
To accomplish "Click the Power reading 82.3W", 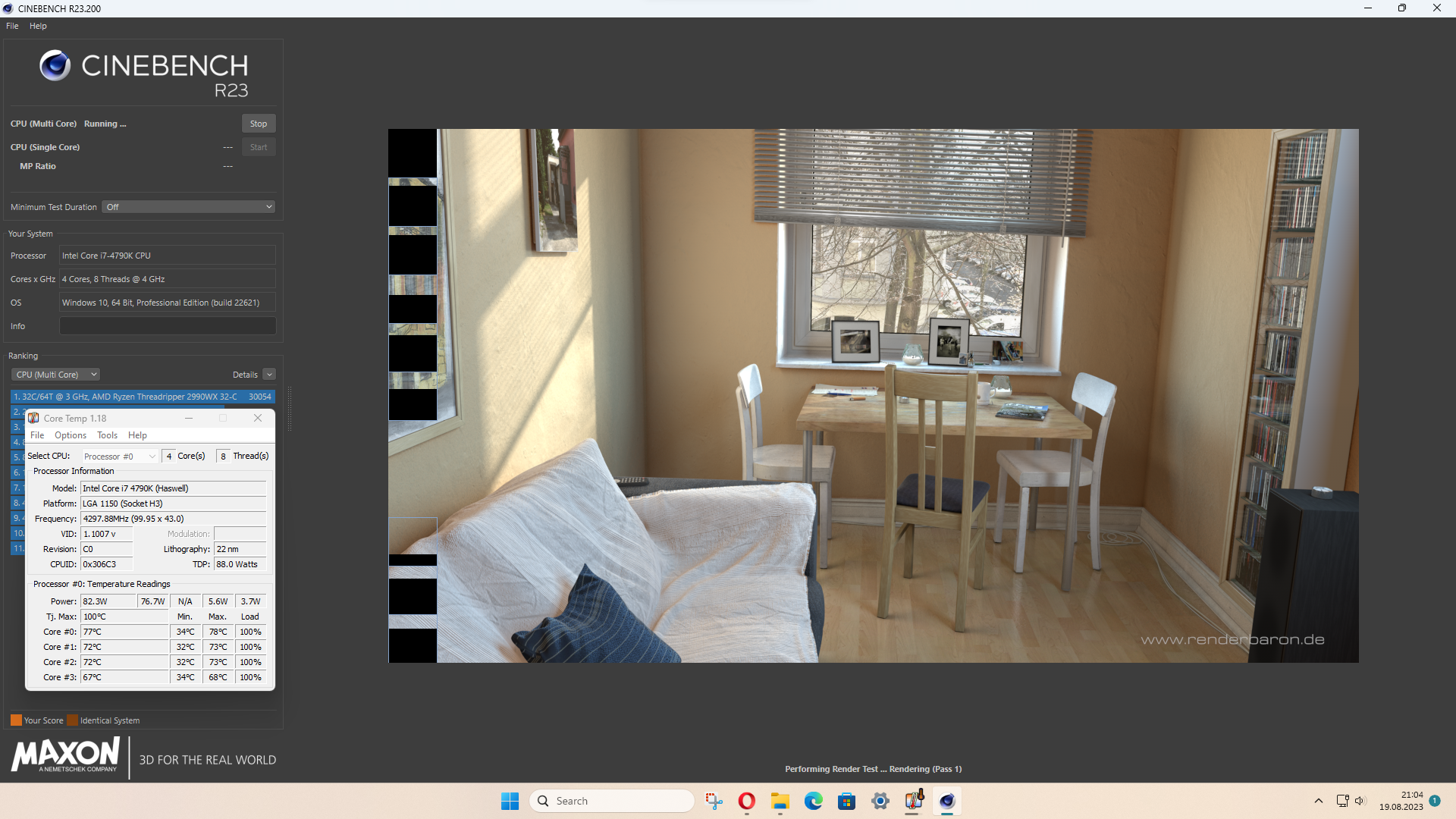I will click(x=109, y=601).
